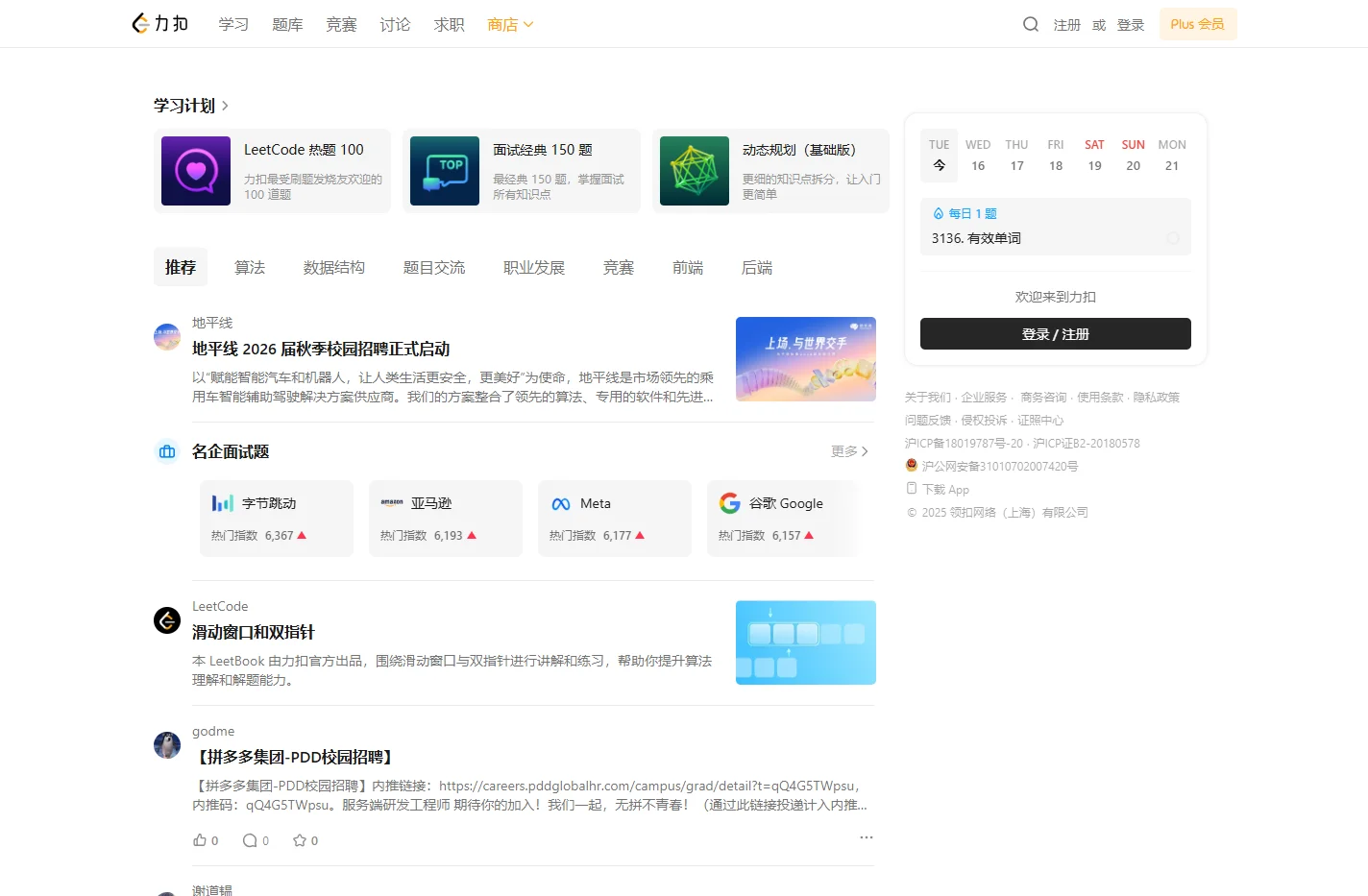Screen dimensions: 1368x896
Task: Expand 学习计划 with the chevron arrow
Action: 225,106
